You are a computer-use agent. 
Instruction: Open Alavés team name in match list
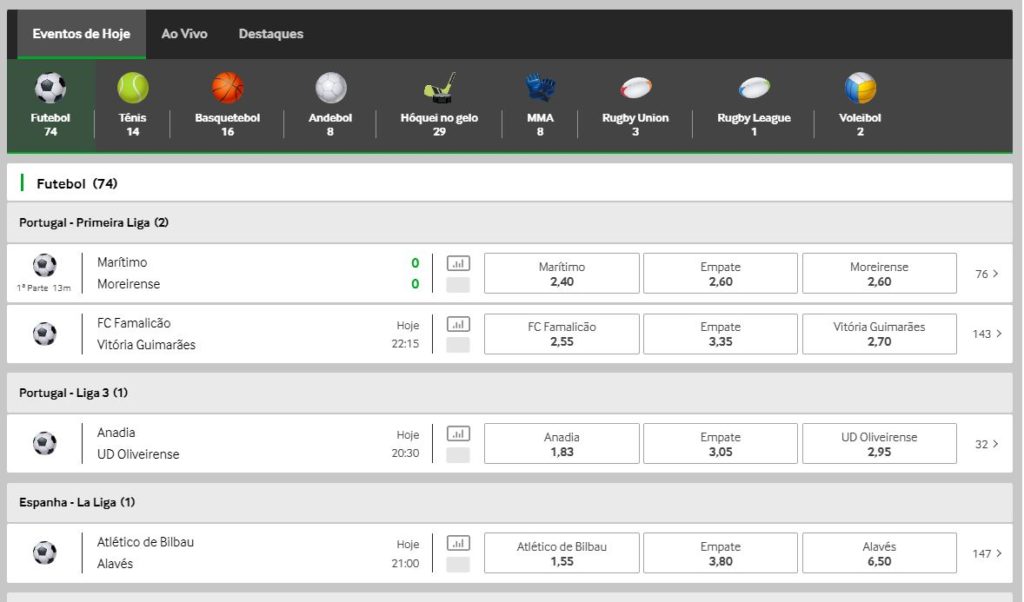coord(115,563)
